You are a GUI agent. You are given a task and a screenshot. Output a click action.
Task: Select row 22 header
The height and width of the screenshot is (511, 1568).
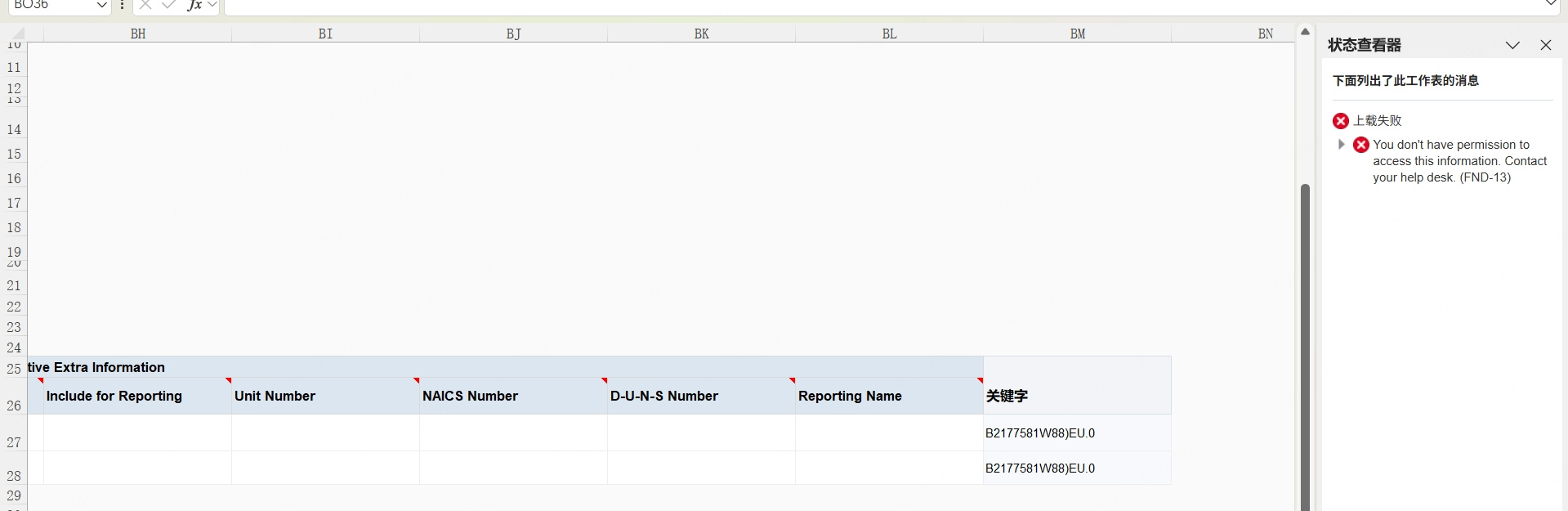pos(14,307)
